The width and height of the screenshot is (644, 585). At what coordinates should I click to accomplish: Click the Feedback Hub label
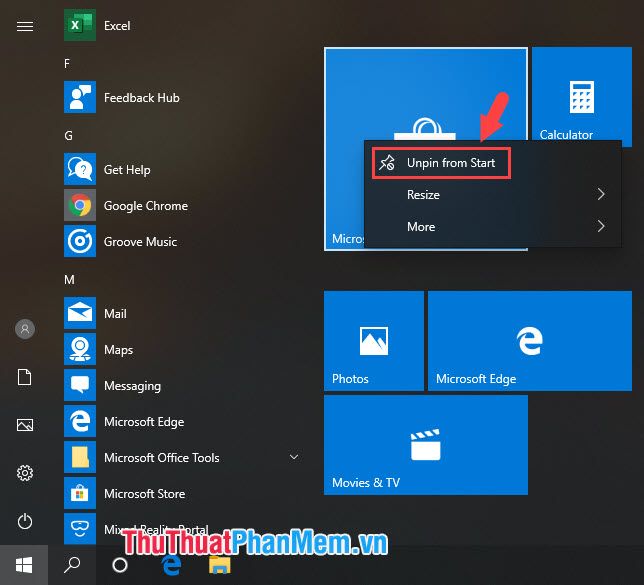point(142,98)
